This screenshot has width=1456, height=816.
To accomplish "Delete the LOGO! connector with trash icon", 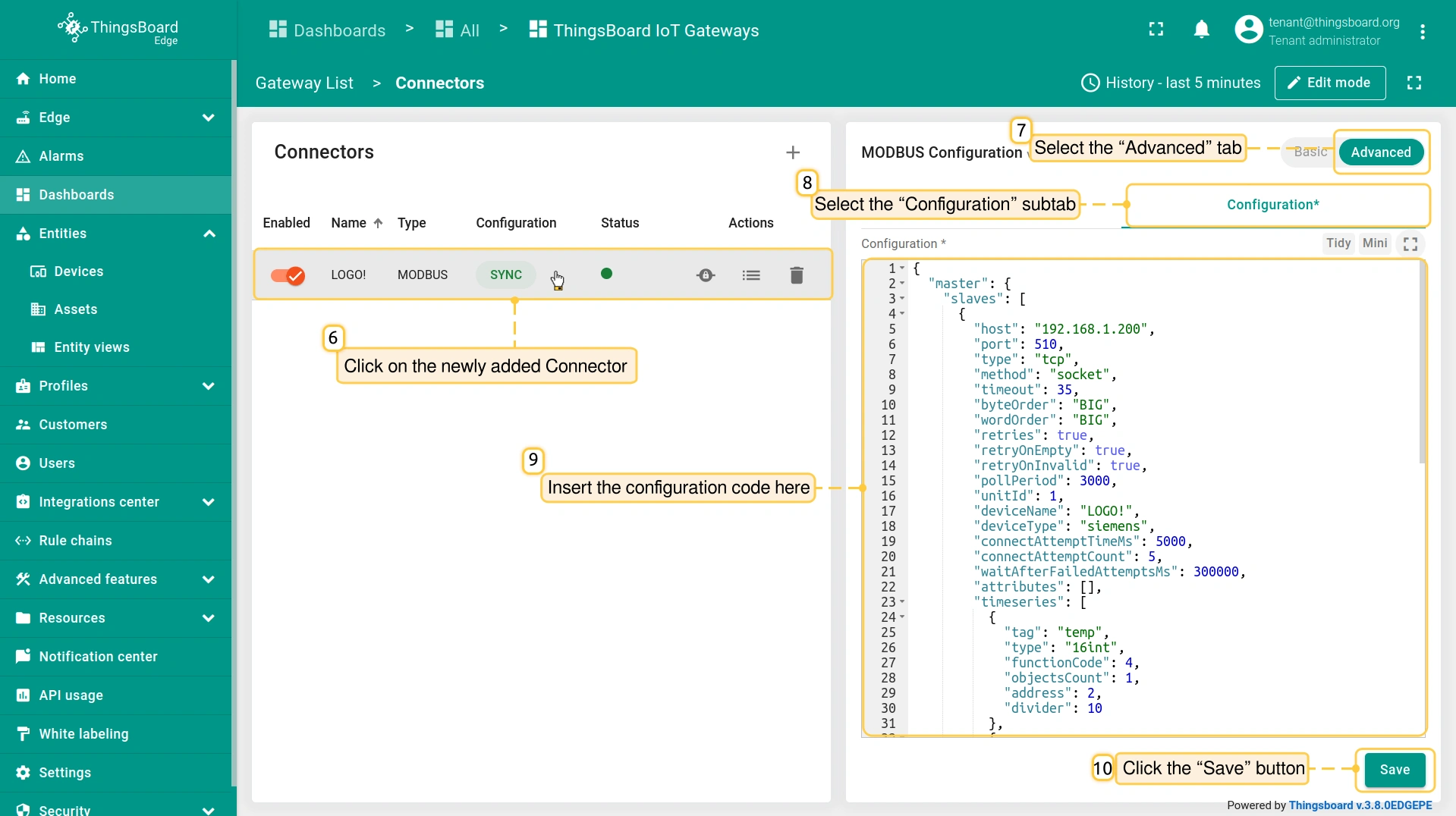I will coord(796,275).
